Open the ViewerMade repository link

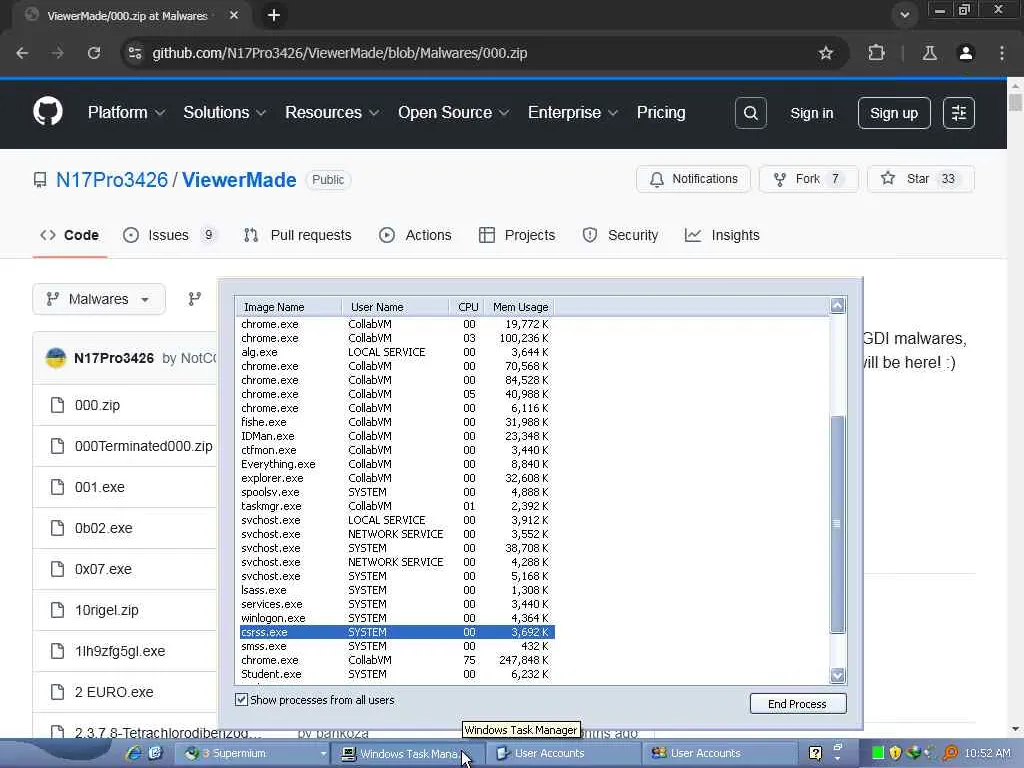pos(239,180)
